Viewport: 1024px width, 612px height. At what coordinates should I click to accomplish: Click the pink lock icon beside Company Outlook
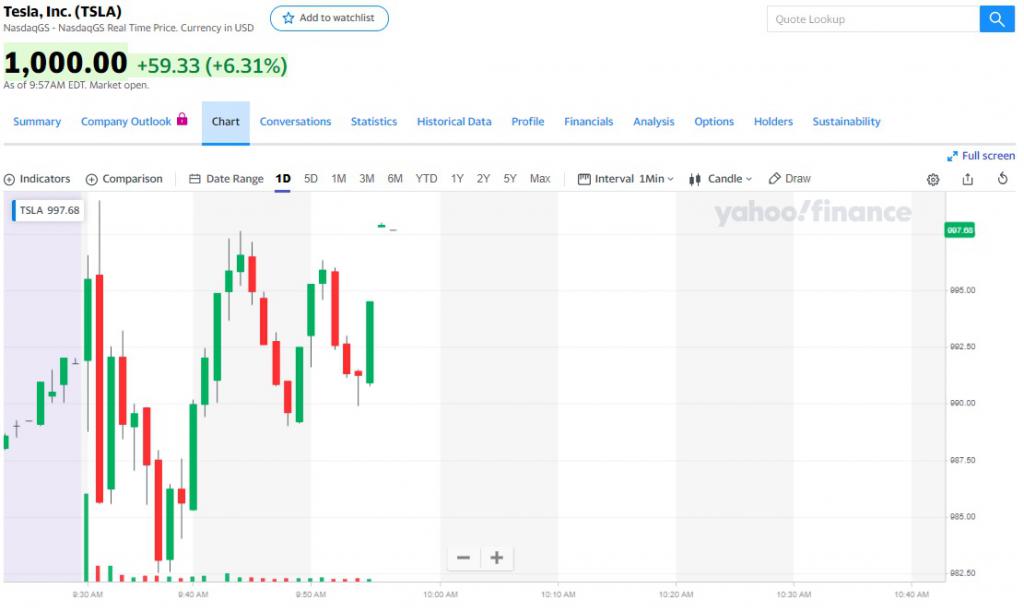[182, 119]
